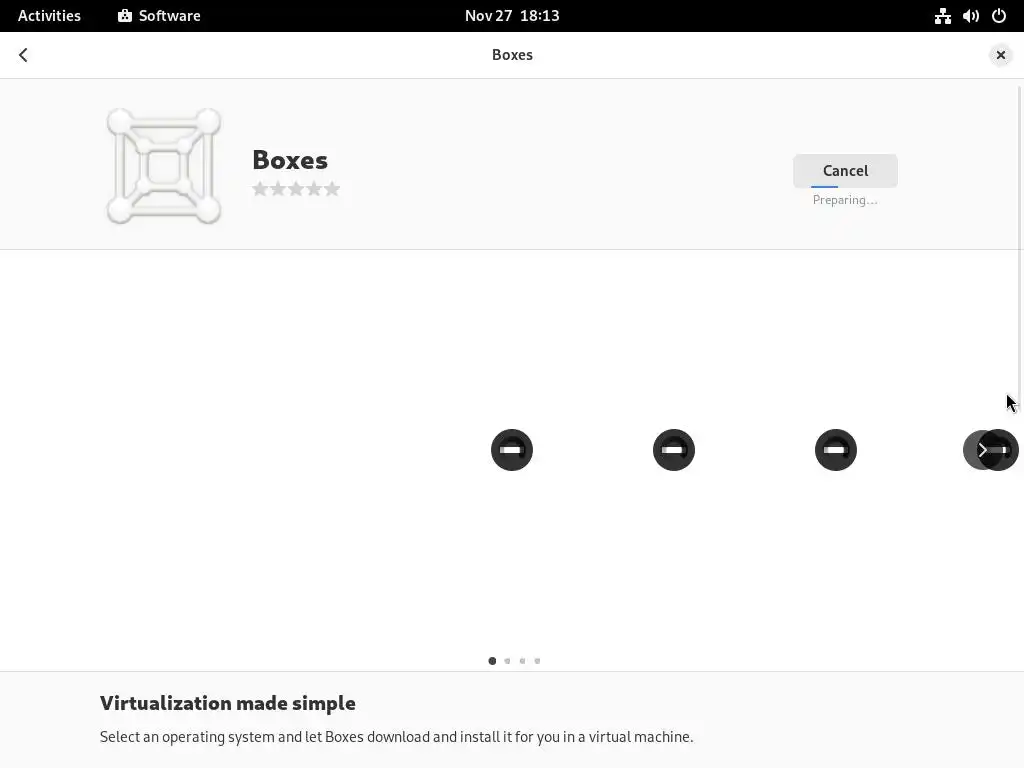Click the volume speaker icon
The width and height of the screenshot is (1024, 768).
click(970, 16)
